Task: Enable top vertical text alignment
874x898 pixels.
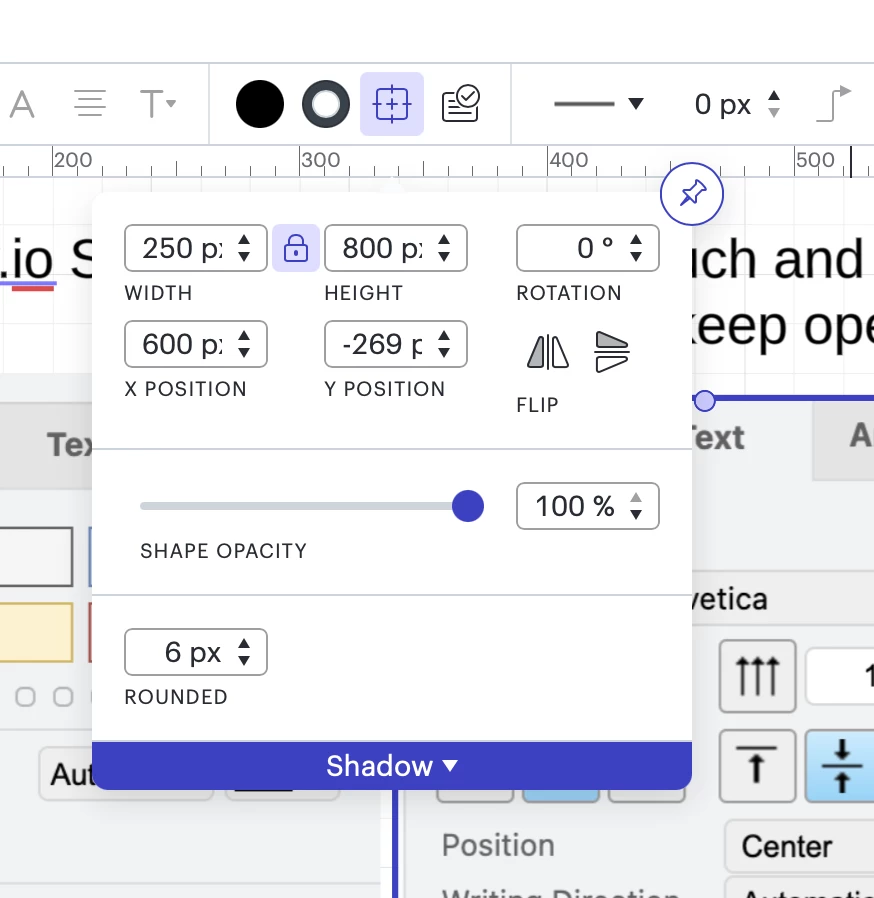Action: [757, 767]
